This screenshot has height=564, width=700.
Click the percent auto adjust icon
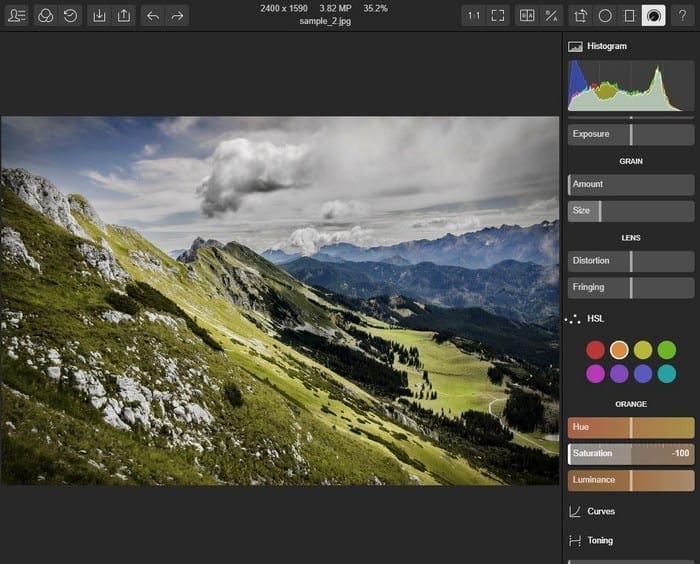tap(551, 16)
